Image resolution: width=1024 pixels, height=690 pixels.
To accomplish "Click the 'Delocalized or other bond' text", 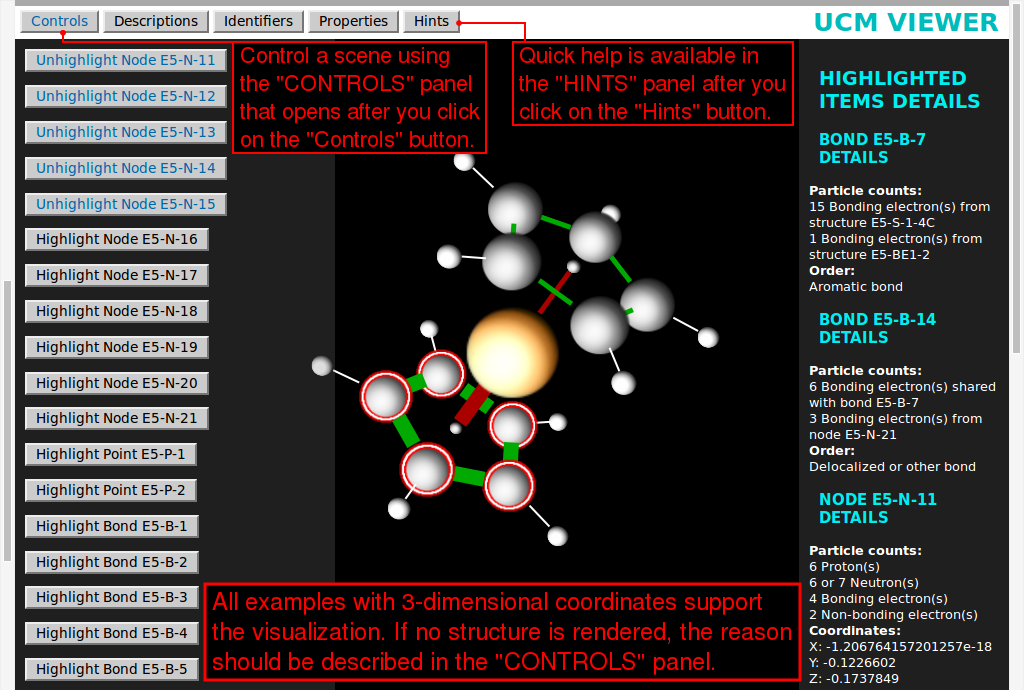I will (892, 467).
